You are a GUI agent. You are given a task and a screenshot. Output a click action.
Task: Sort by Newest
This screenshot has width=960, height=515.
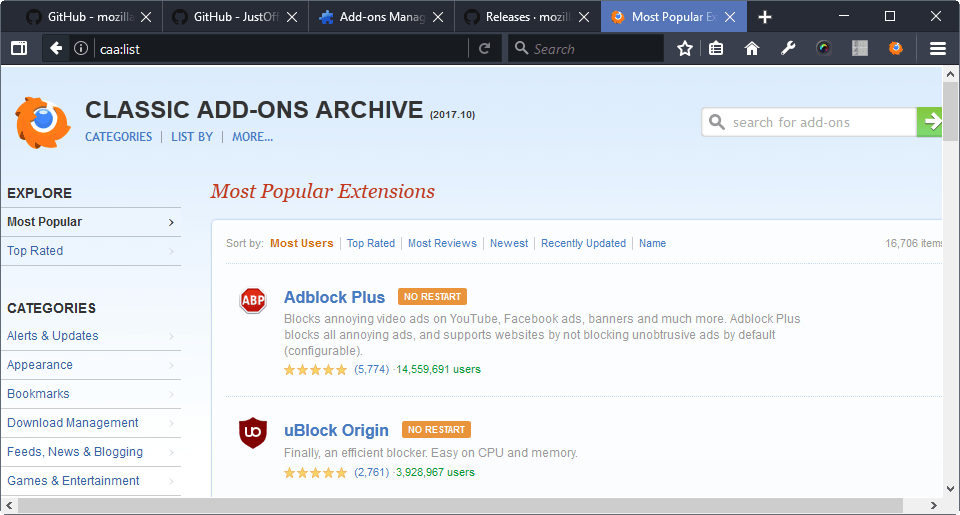[509, 243]
